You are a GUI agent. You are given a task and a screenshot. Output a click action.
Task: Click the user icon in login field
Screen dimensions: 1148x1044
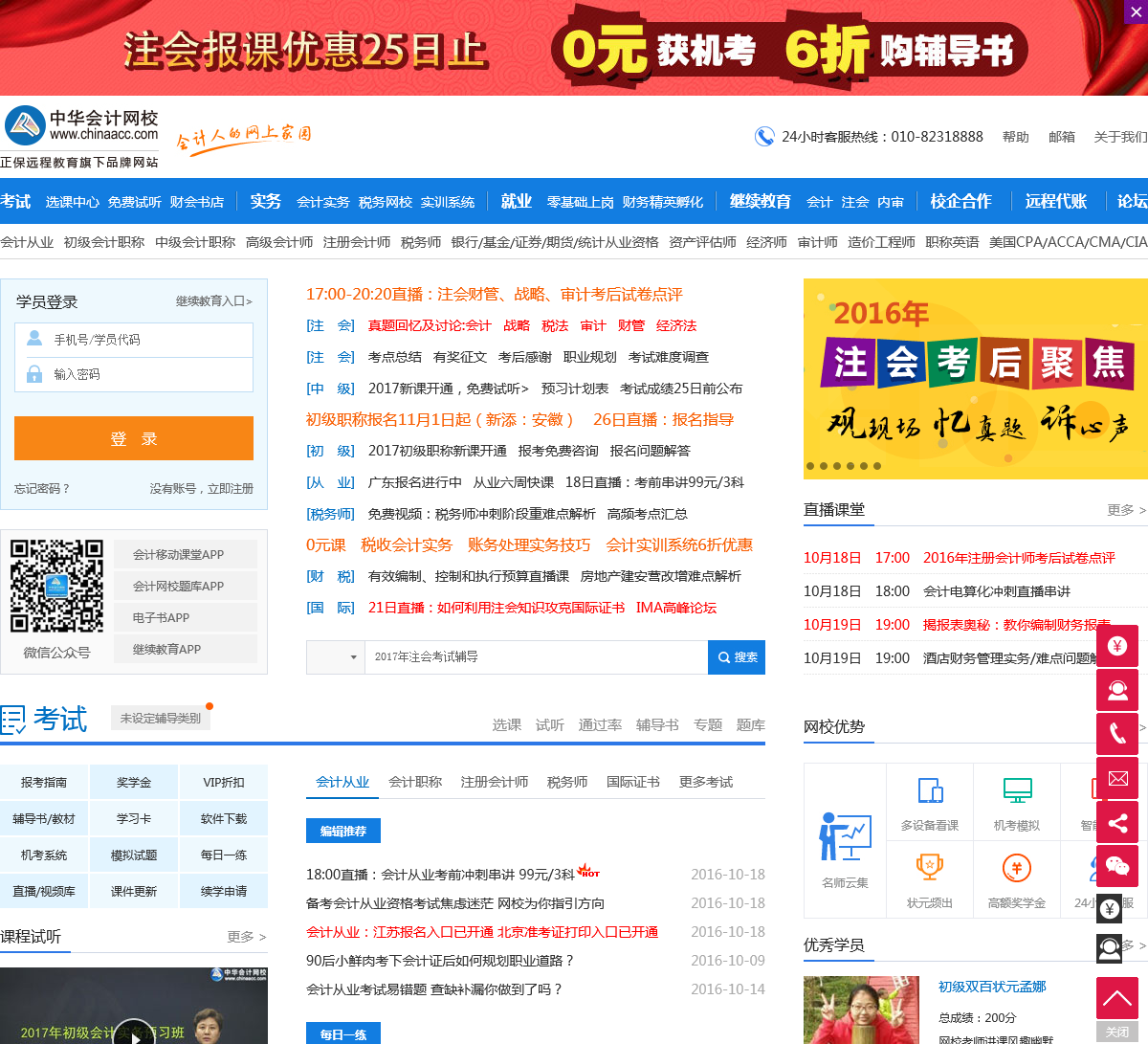point(34,339)
